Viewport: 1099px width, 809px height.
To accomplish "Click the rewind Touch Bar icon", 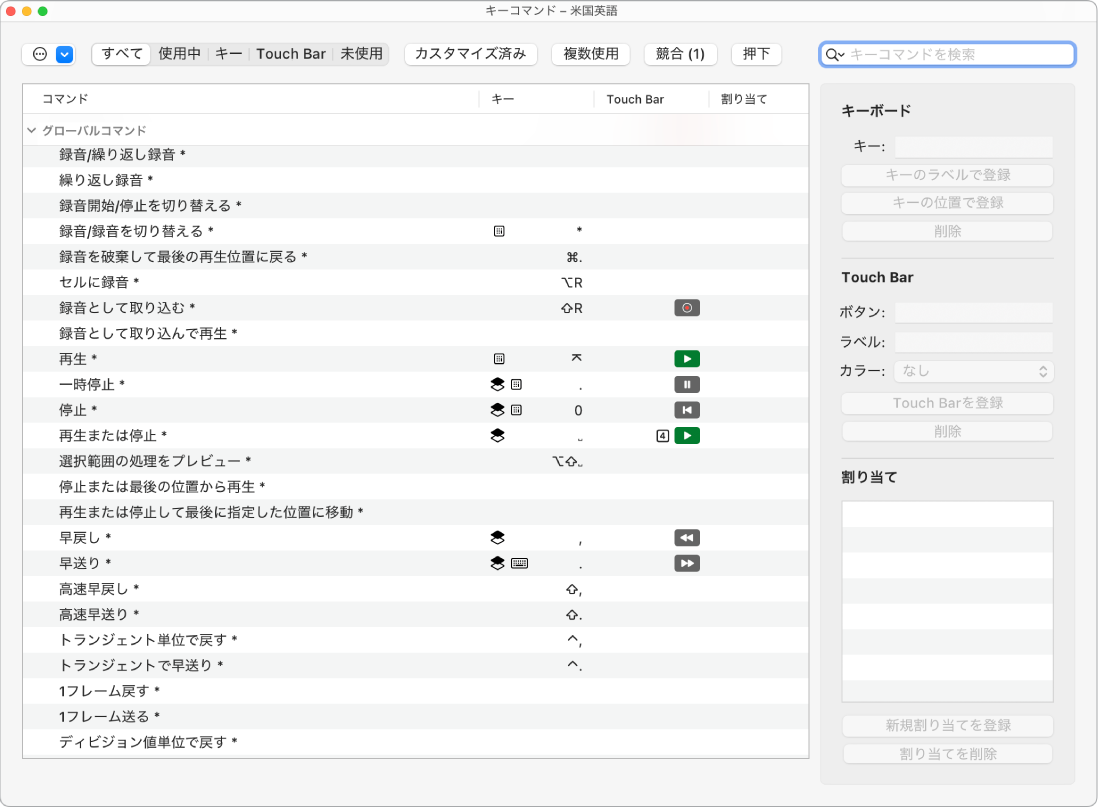I will (687, 538).
